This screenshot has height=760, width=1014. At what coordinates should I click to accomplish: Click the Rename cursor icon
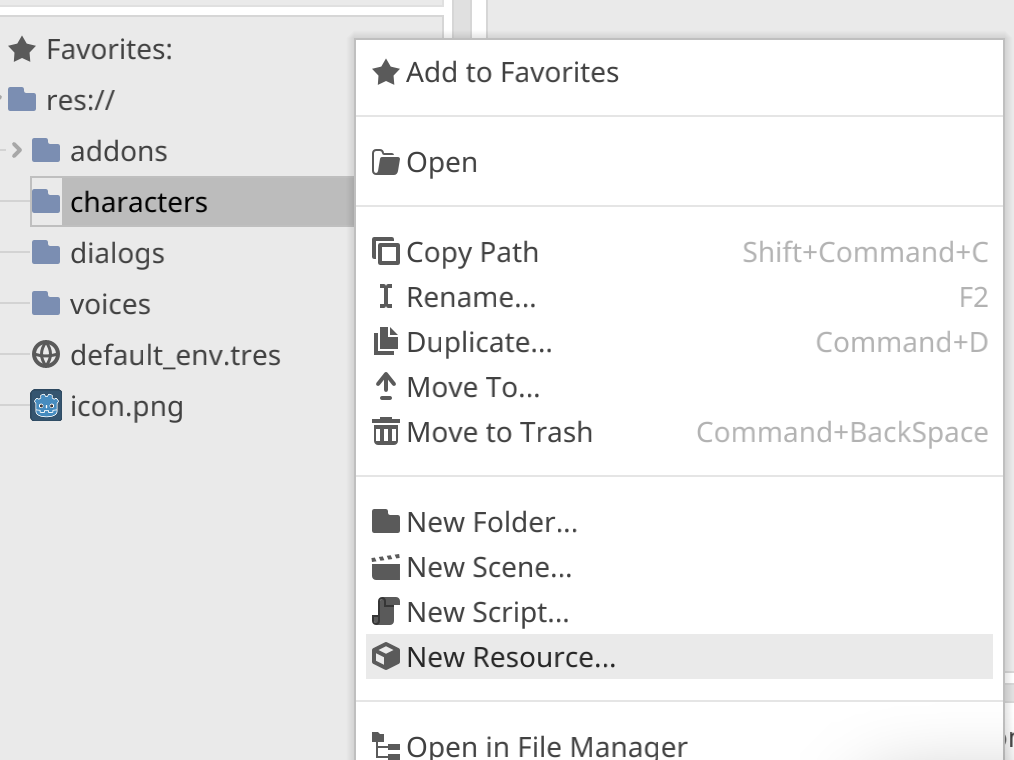pyautogui.click(x=385, y=297)
